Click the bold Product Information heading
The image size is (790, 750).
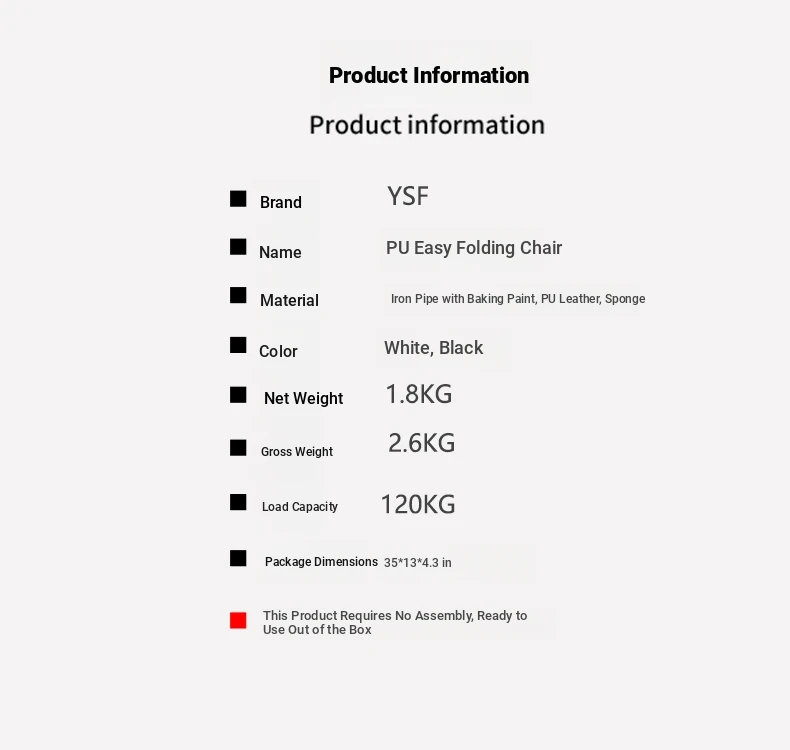point(429,76)
